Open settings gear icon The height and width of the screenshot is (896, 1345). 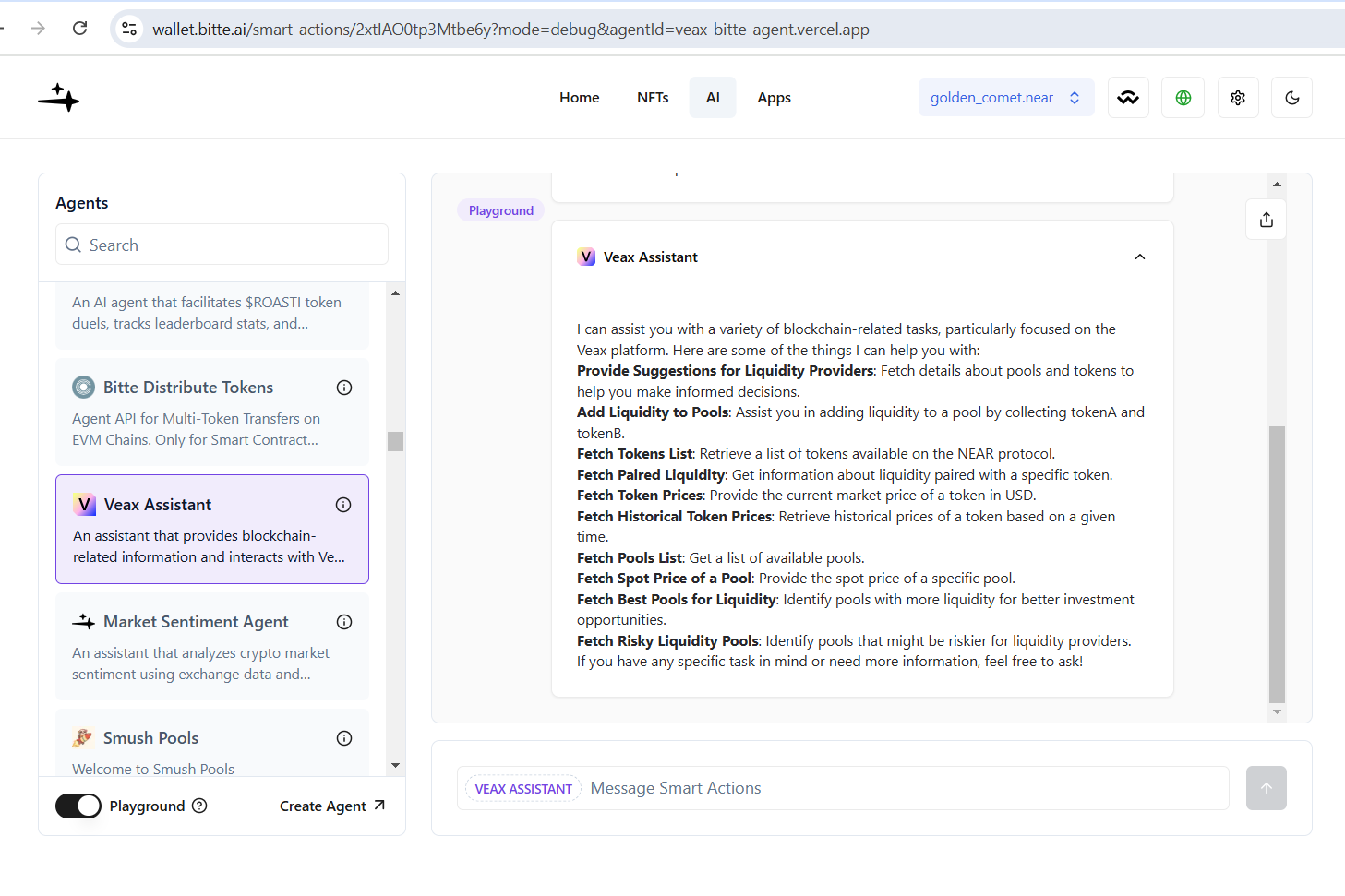[x=1238, y=98]
